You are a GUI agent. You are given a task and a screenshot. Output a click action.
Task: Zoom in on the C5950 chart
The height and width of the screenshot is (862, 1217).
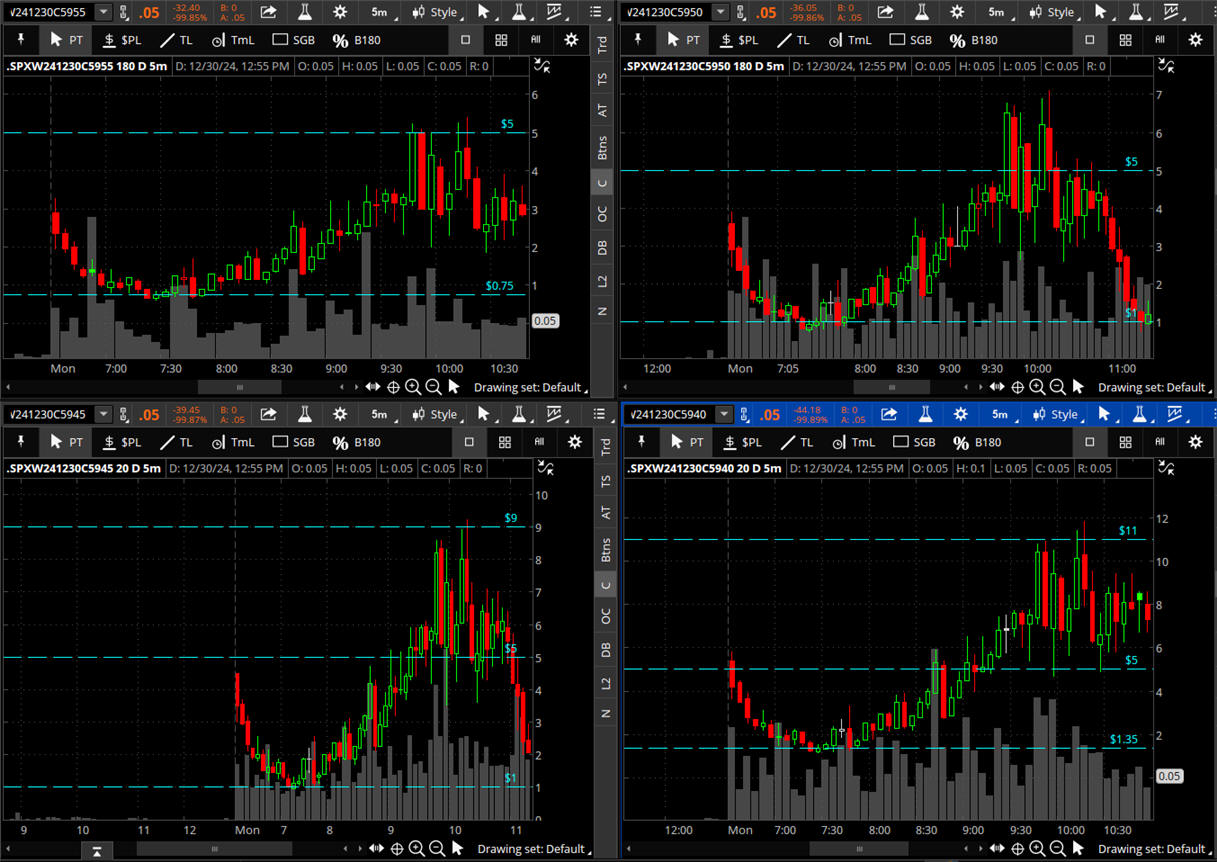pos(1037,387)
